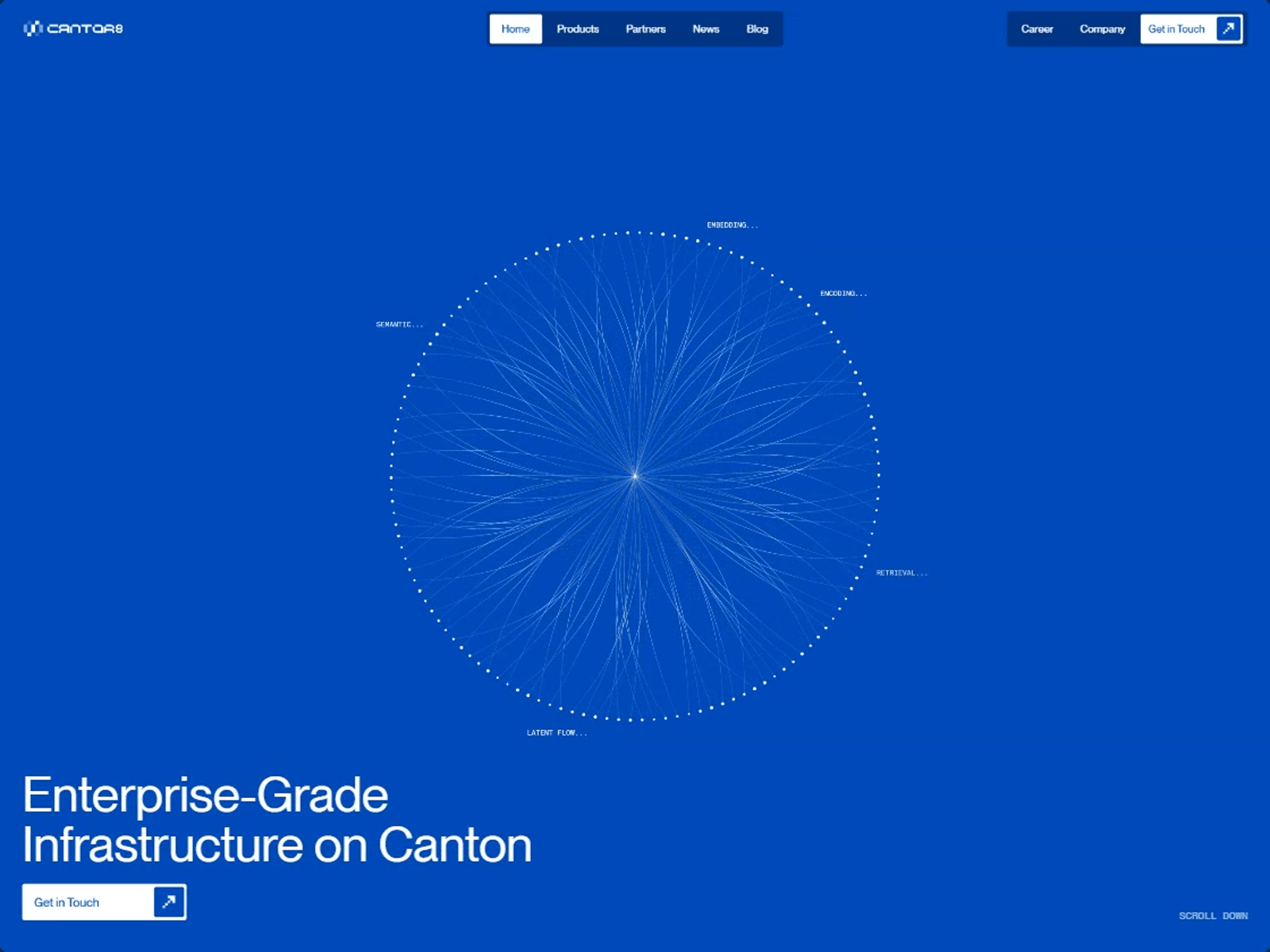Click the SCROLL DOWN label
This screenshot has height=952, width=1270.
coord(1213,916)
